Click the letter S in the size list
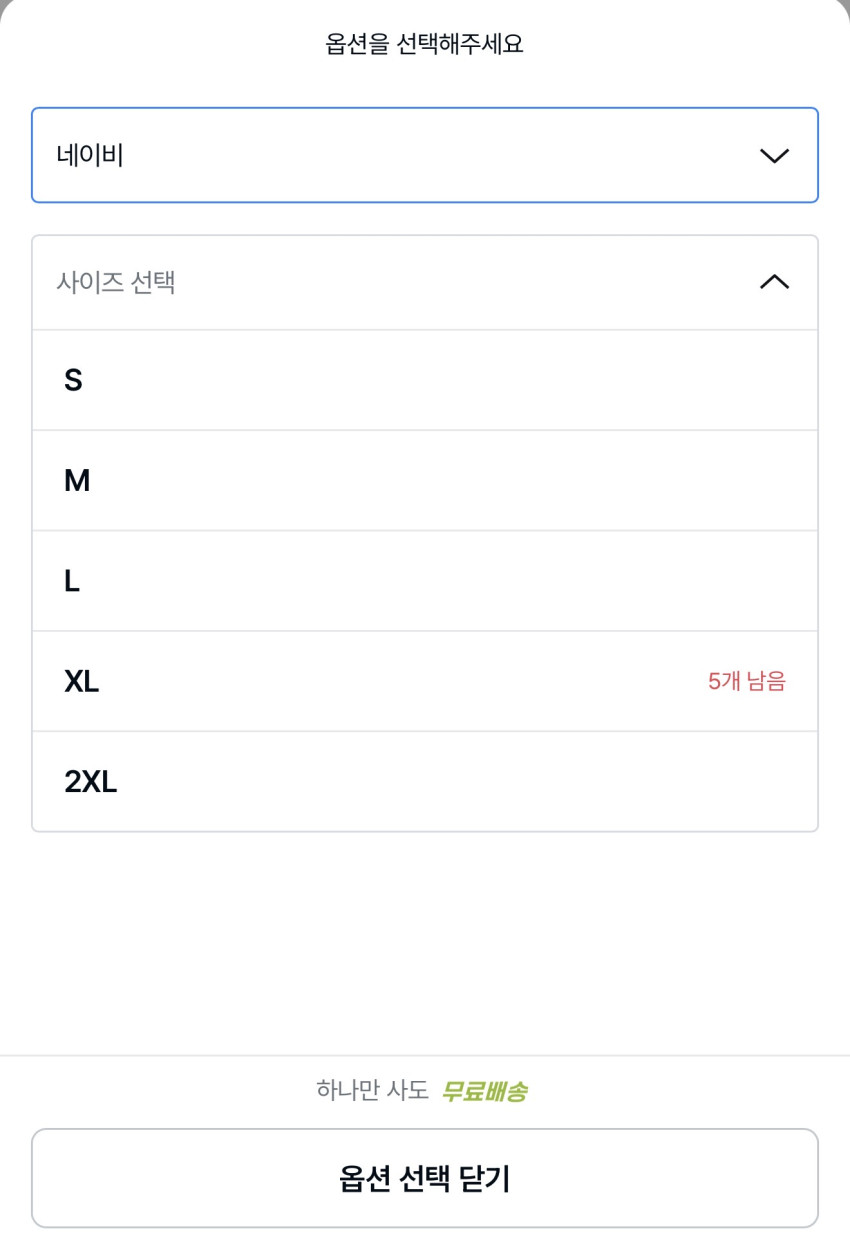The width and height of the screenshot is (850, 1256). coord(73,380)
